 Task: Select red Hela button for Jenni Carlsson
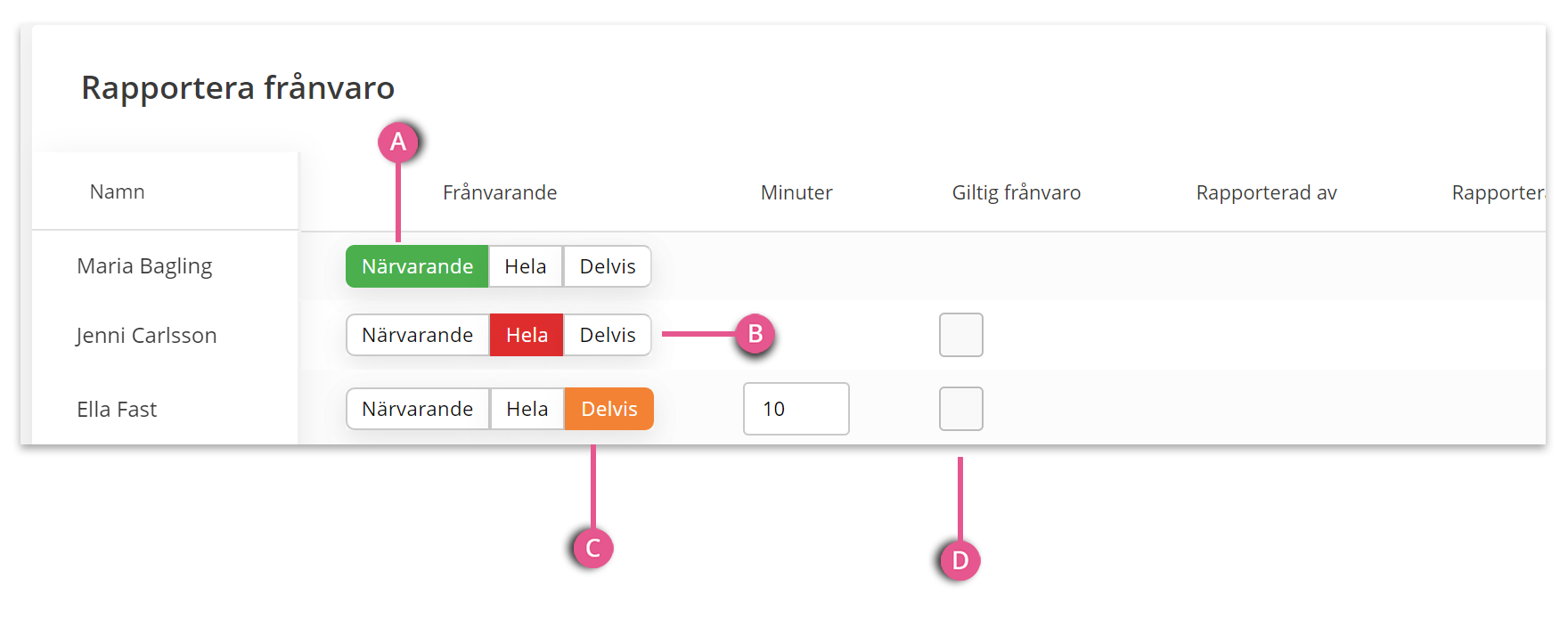527,335
